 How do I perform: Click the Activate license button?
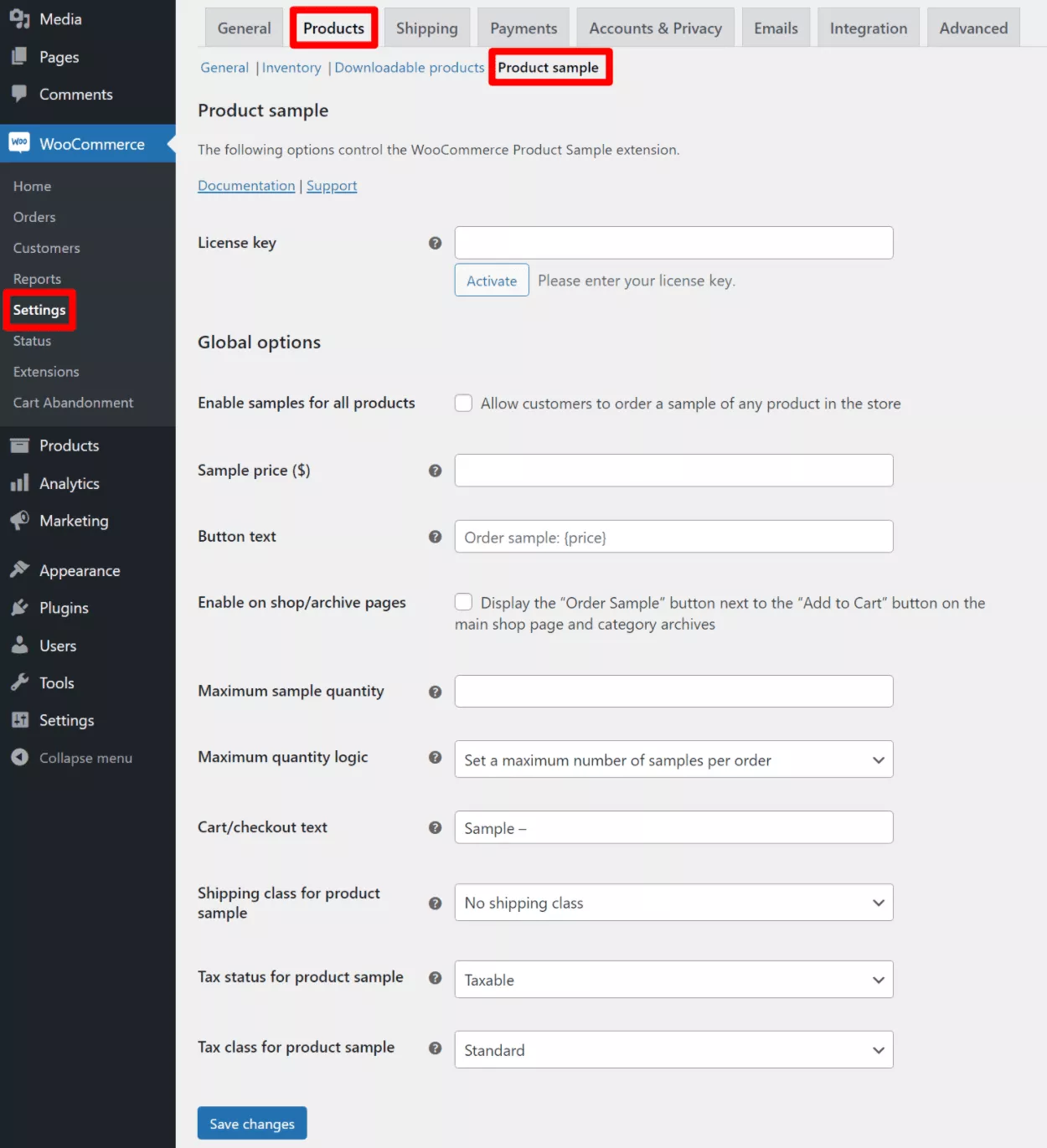tap(492, 280)
